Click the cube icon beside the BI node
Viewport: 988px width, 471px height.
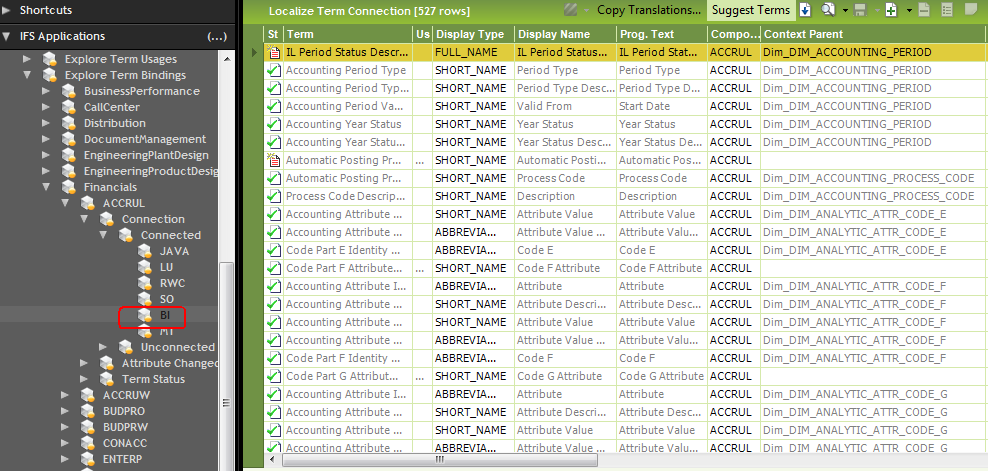145,315
